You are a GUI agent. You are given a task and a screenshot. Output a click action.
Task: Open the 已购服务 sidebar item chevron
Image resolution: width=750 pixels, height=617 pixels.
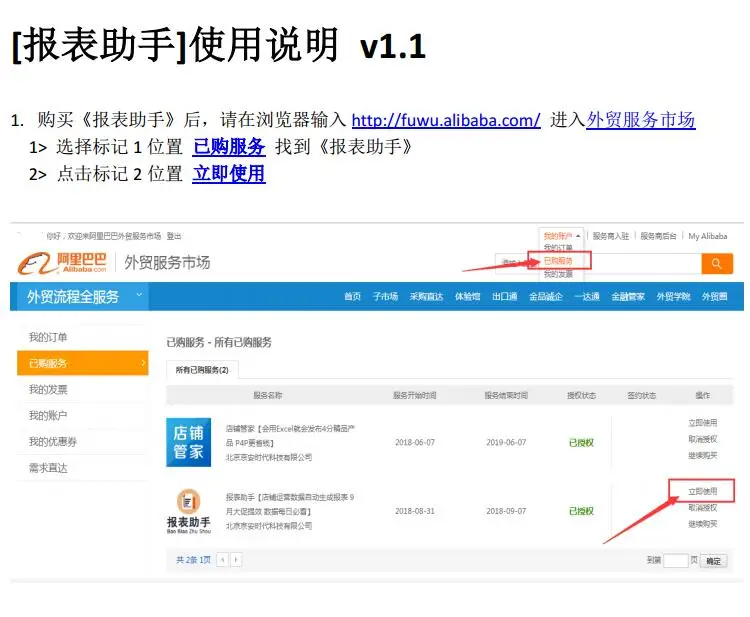point(143,363)
